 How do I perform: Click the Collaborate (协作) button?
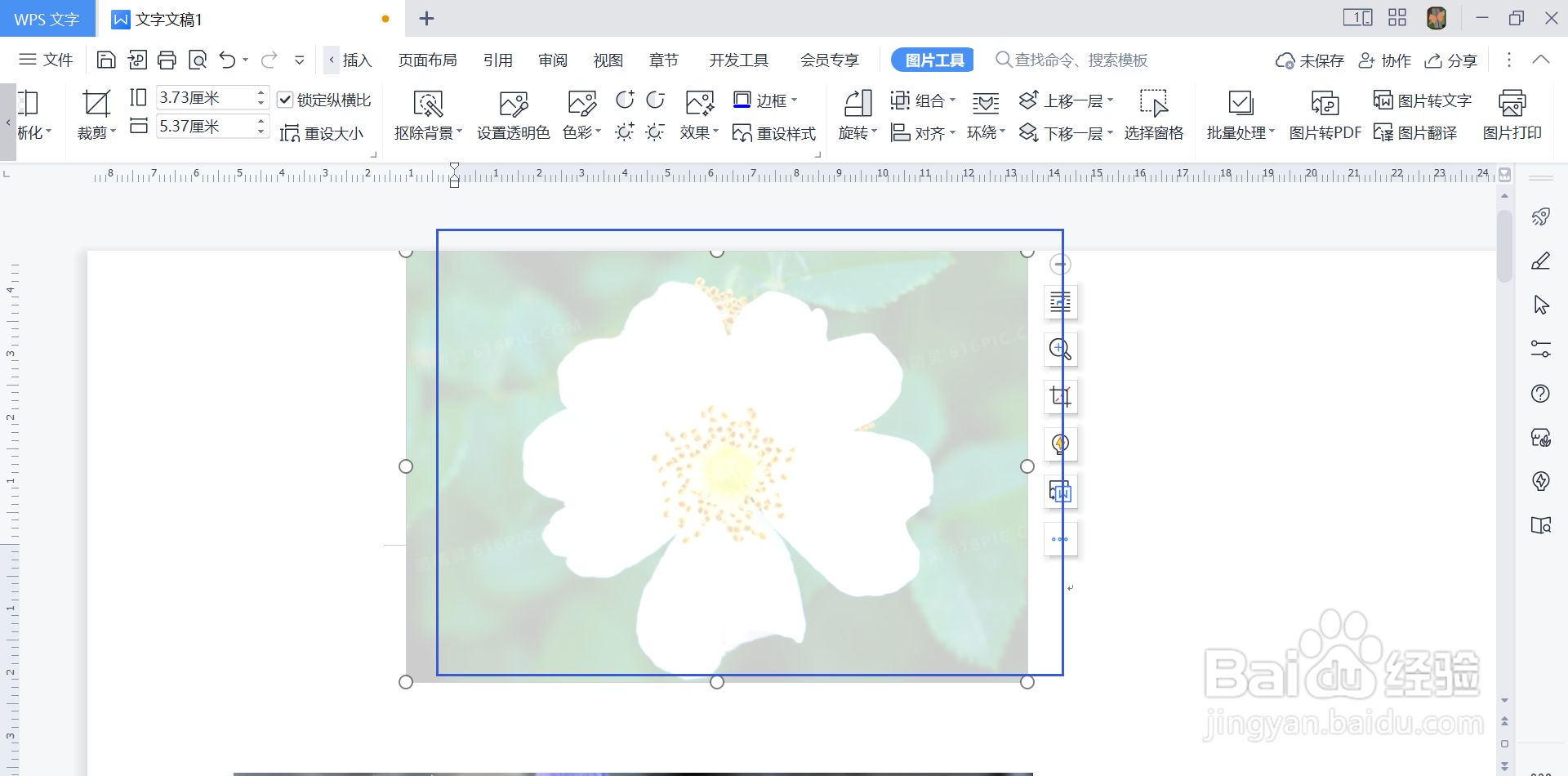pos(1384,60)
